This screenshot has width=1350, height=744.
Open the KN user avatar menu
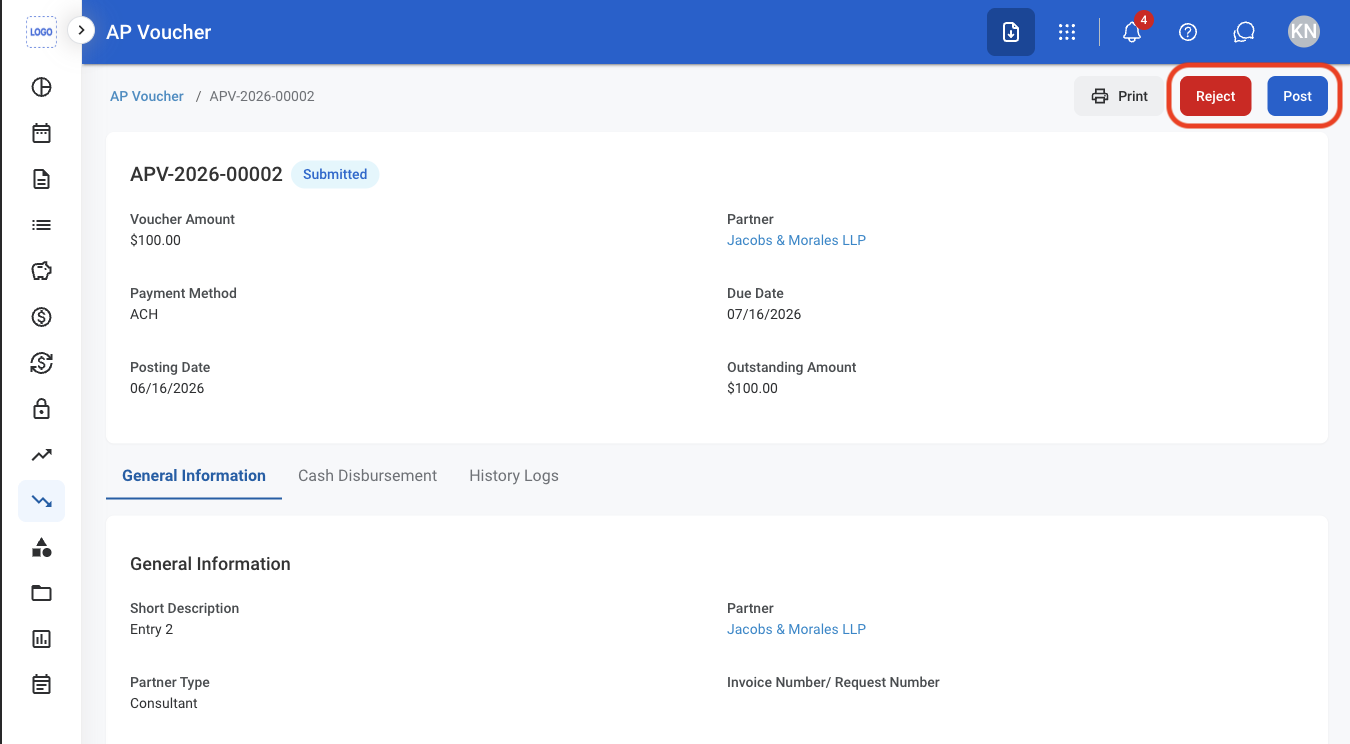(1304, 32)
